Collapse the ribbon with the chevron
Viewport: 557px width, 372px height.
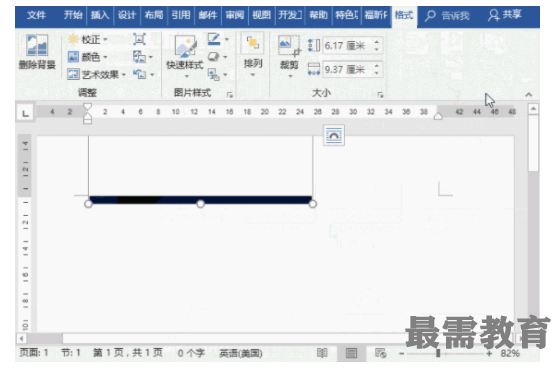pyautogui.click(x=529, y=95)
